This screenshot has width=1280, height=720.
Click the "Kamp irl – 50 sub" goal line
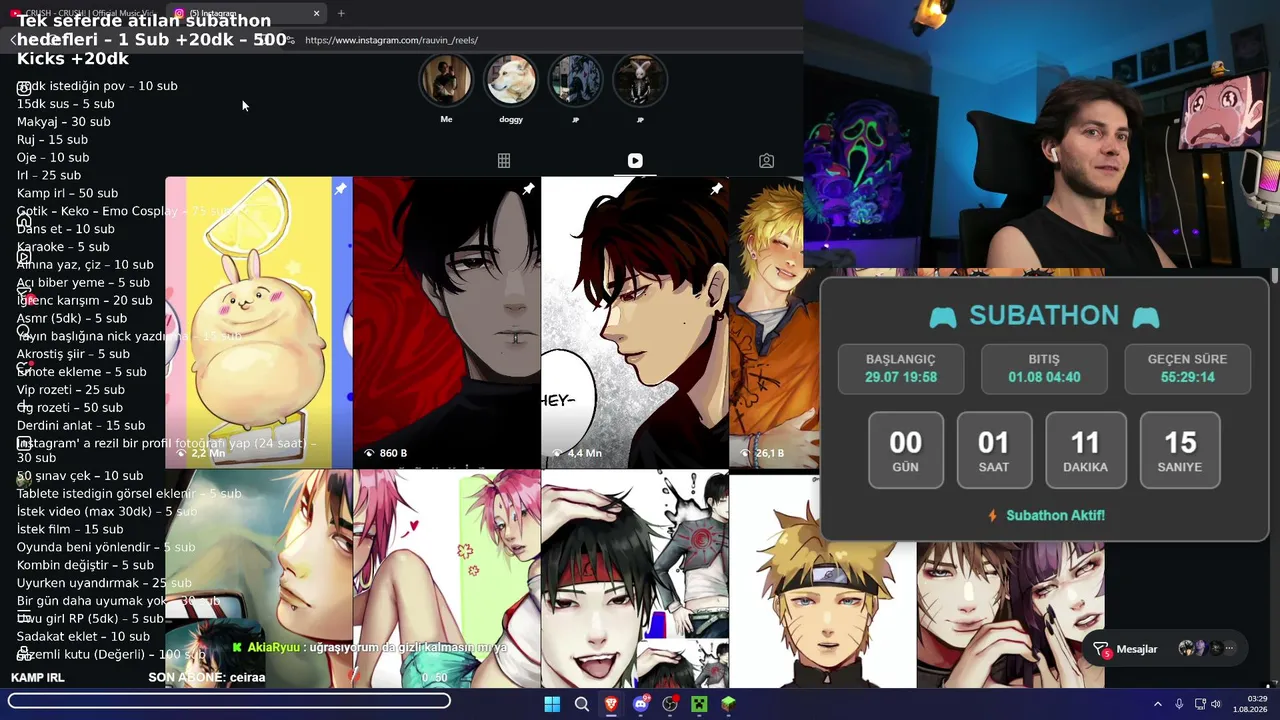coord(67,193)
